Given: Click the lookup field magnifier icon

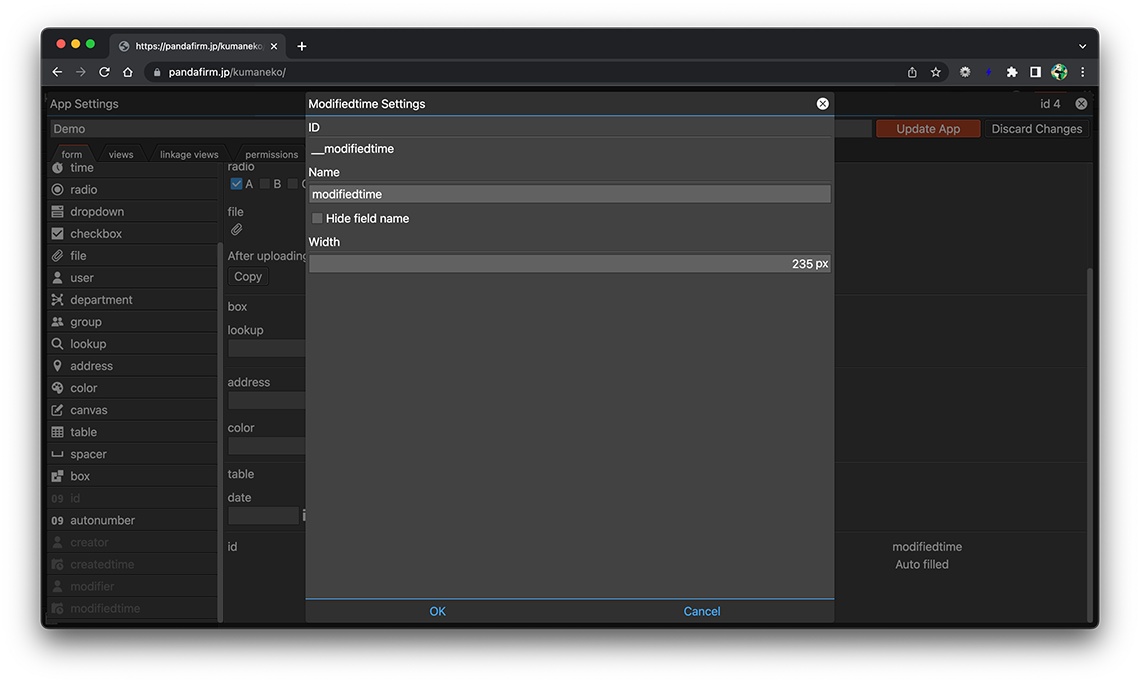Looking at the screenshot, I should tap(58, 344).
